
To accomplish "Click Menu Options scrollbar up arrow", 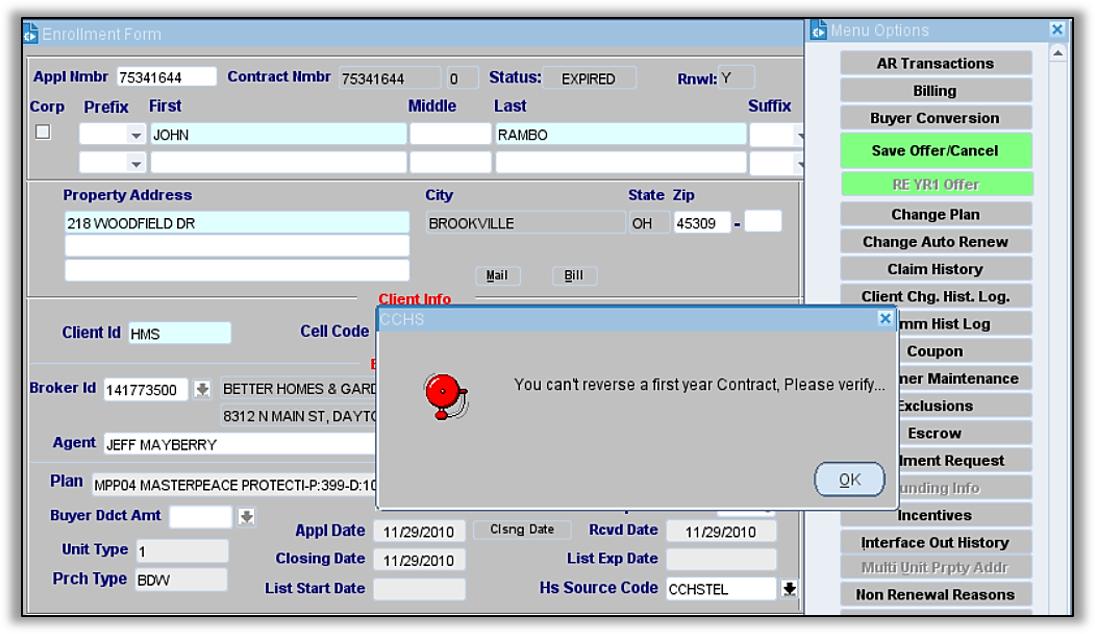I will [x=1058, y=52].
